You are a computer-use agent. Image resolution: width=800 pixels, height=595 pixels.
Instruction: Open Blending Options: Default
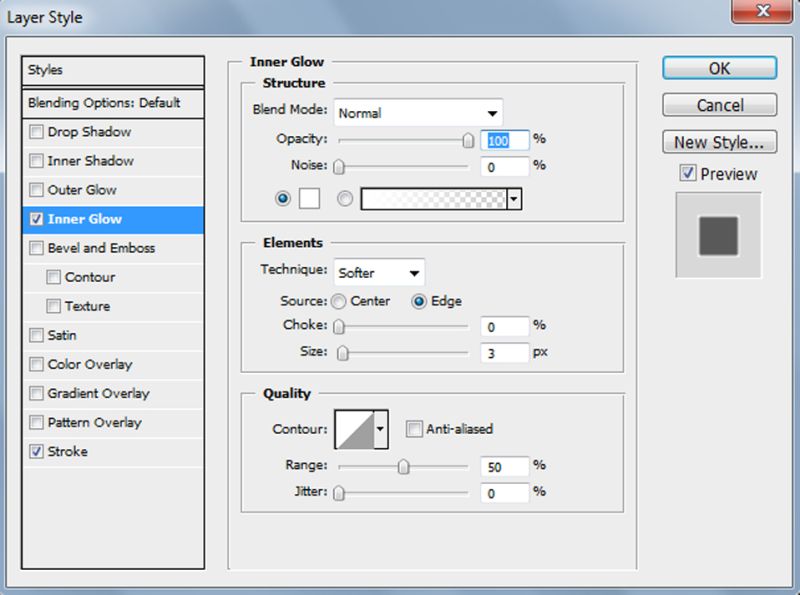click(113, 103)
